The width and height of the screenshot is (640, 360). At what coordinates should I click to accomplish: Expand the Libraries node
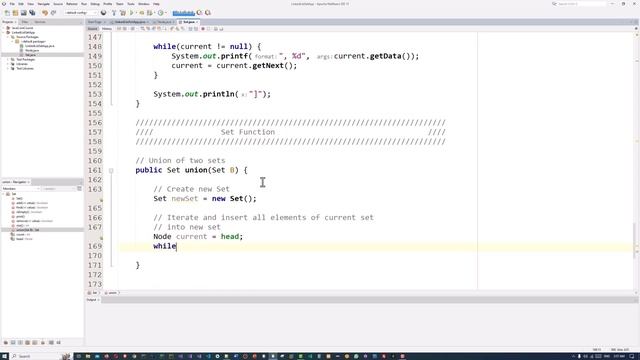8,64
